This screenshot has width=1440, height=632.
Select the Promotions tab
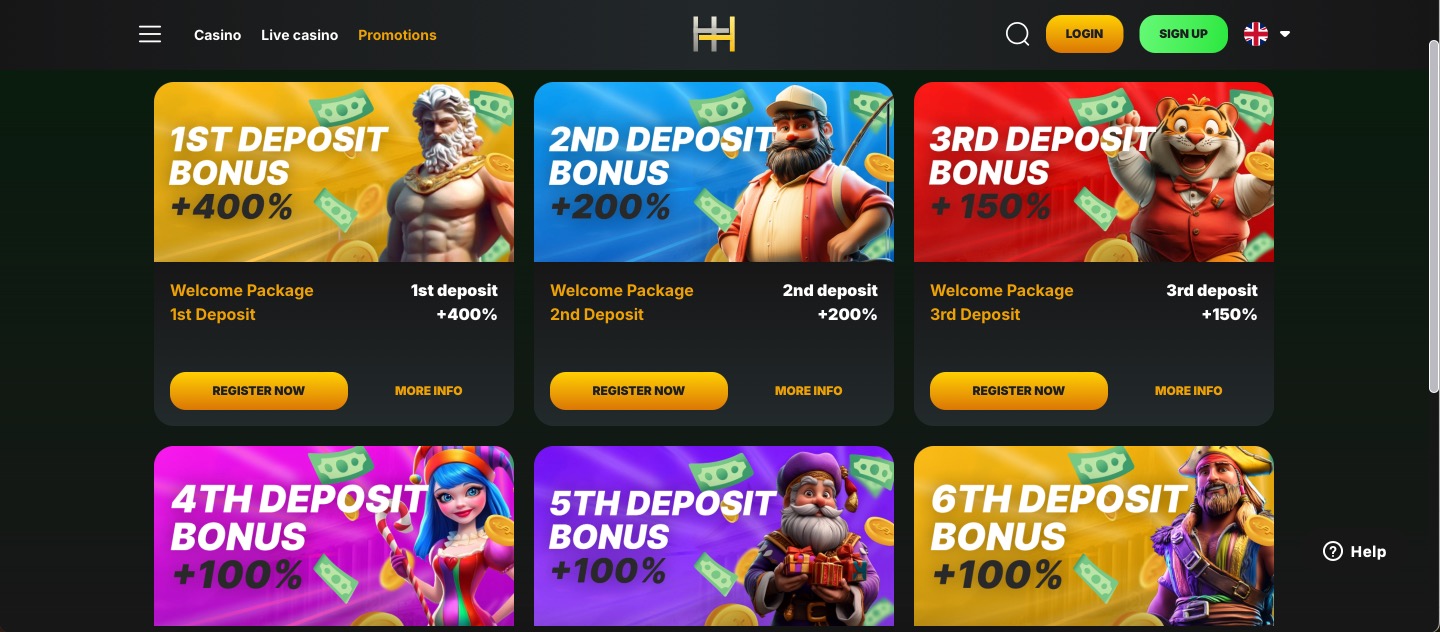pyautogui.click(x=397, y=35)
